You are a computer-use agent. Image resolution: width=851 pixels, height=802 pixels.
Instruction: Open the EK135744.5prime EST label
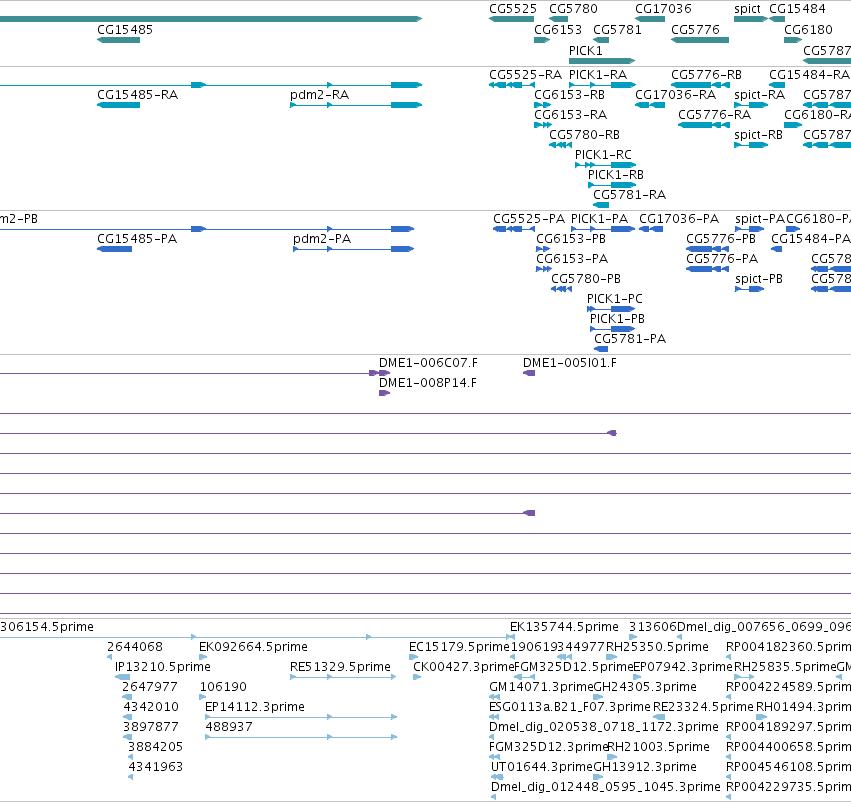click(564, 627)
